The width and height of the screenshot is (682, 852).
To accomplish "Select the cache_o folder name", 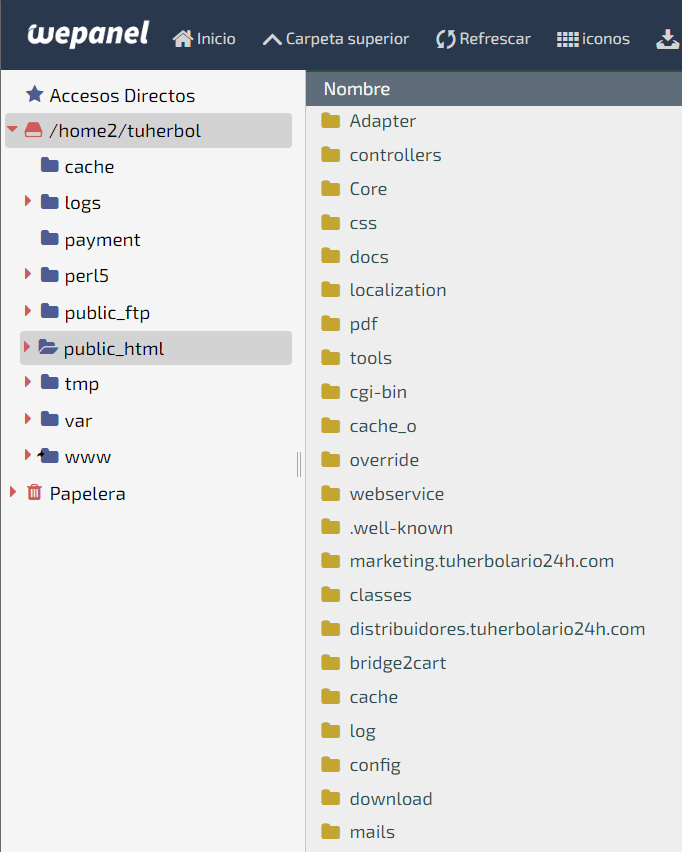I will [x=383, y=426].
